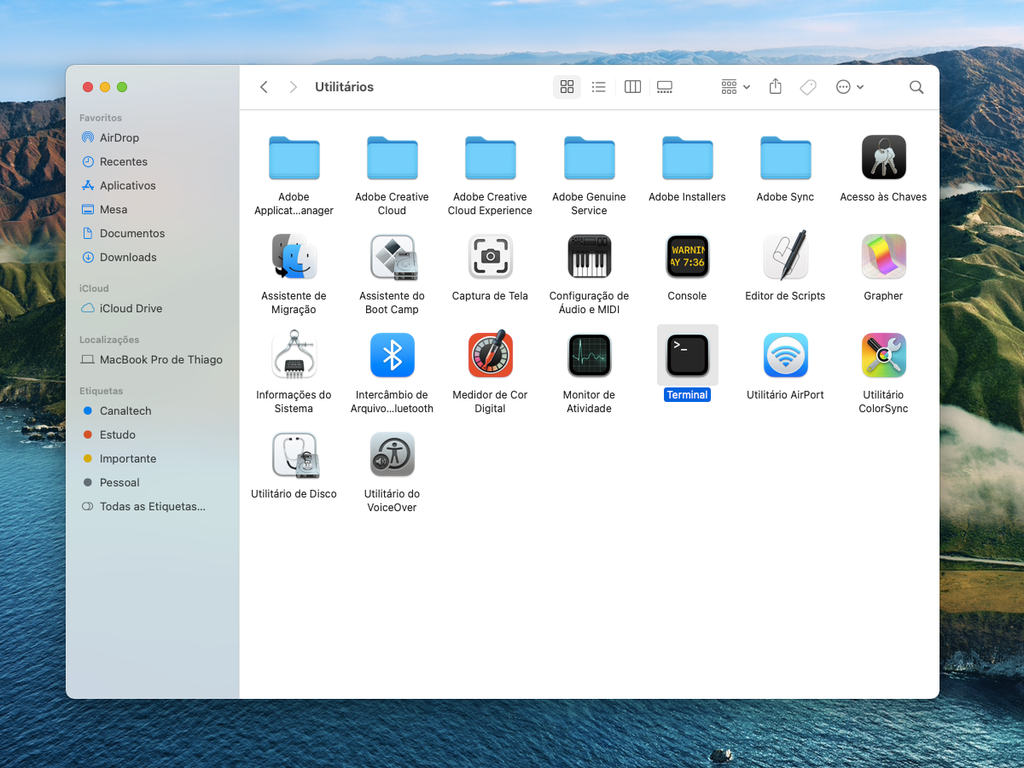Image resolution: width=1024 pixels, height=768 pixels.
Task: Click the tag (Etiquetas) toolbar button
Action: tap(808, 87)
